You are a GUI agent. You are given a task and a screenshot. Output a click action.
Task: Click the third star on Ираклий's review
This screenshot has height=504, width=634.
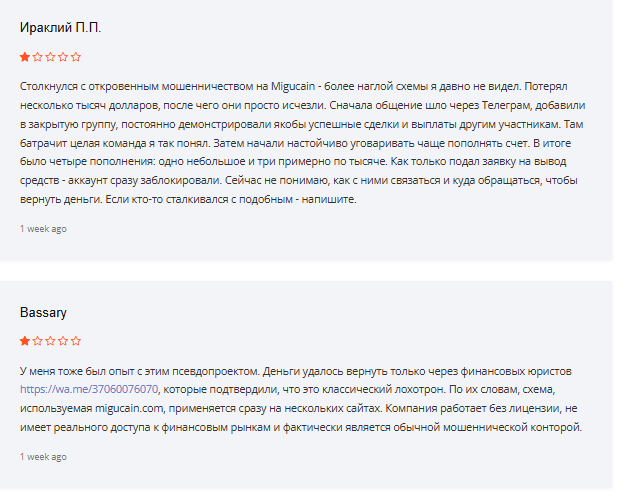(x=50, y=57)
